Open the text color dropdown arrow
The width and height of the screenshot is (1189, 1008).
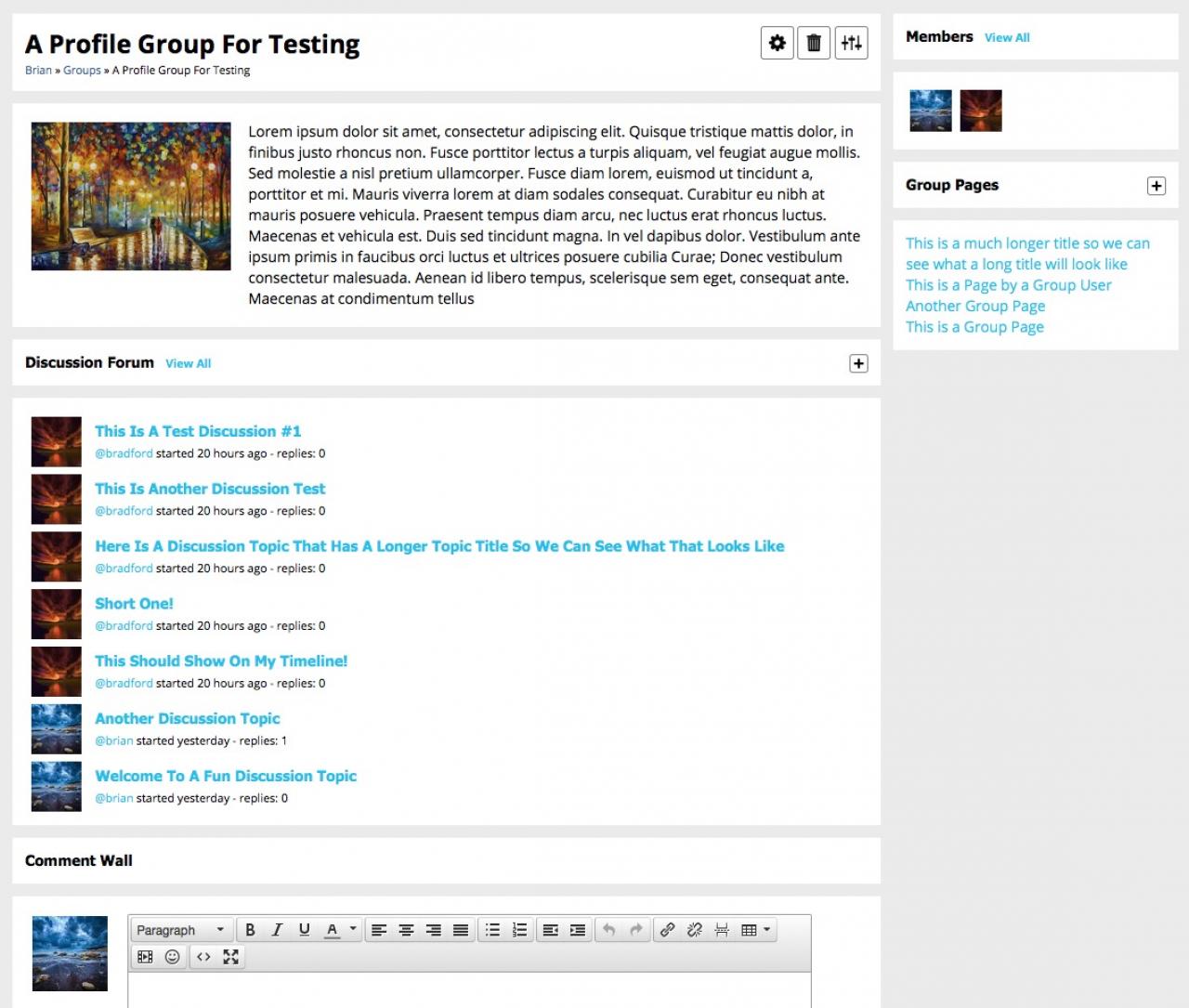(353, 929)
